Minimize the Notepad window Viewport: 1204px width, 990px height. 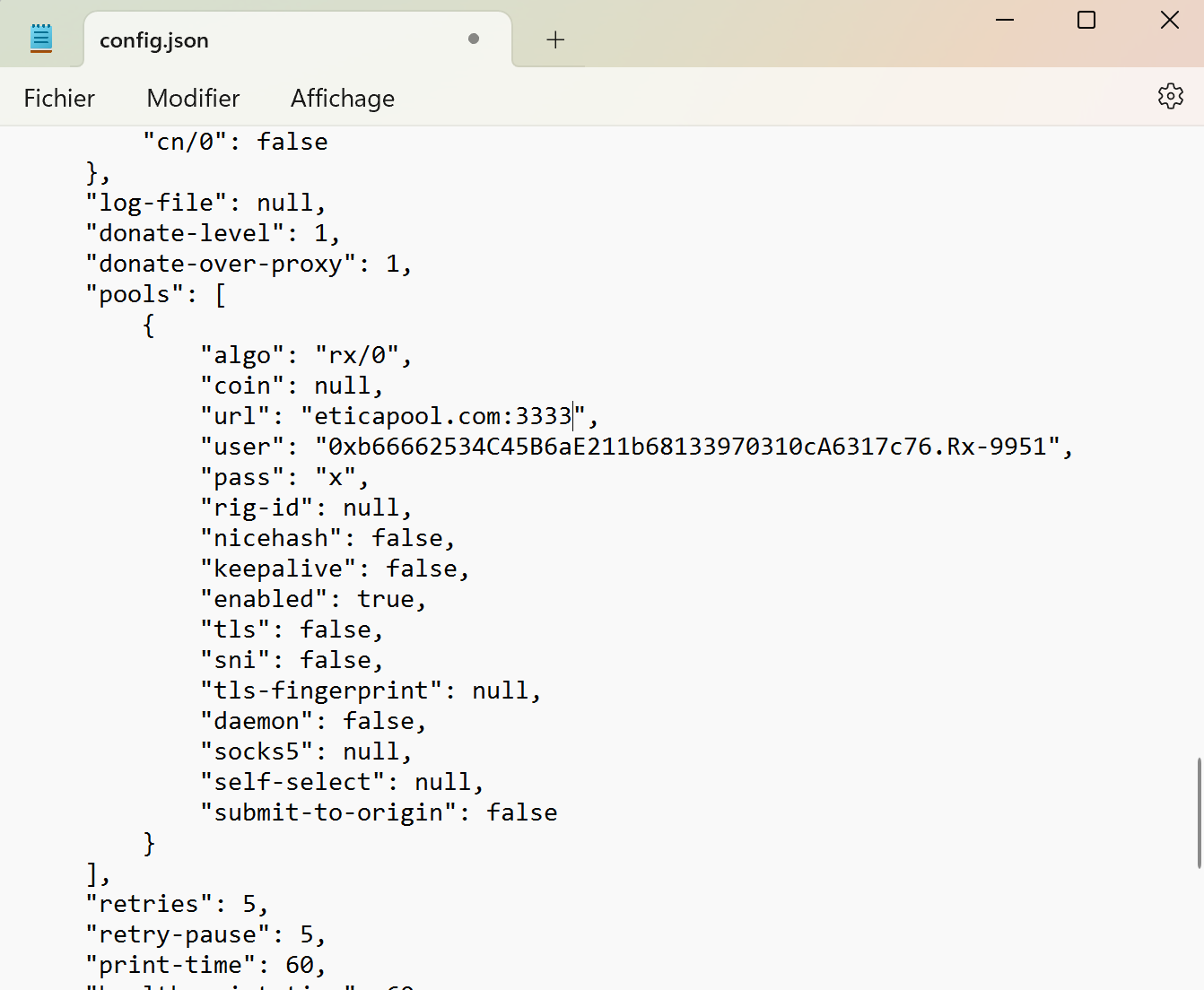pos(1005,20)
